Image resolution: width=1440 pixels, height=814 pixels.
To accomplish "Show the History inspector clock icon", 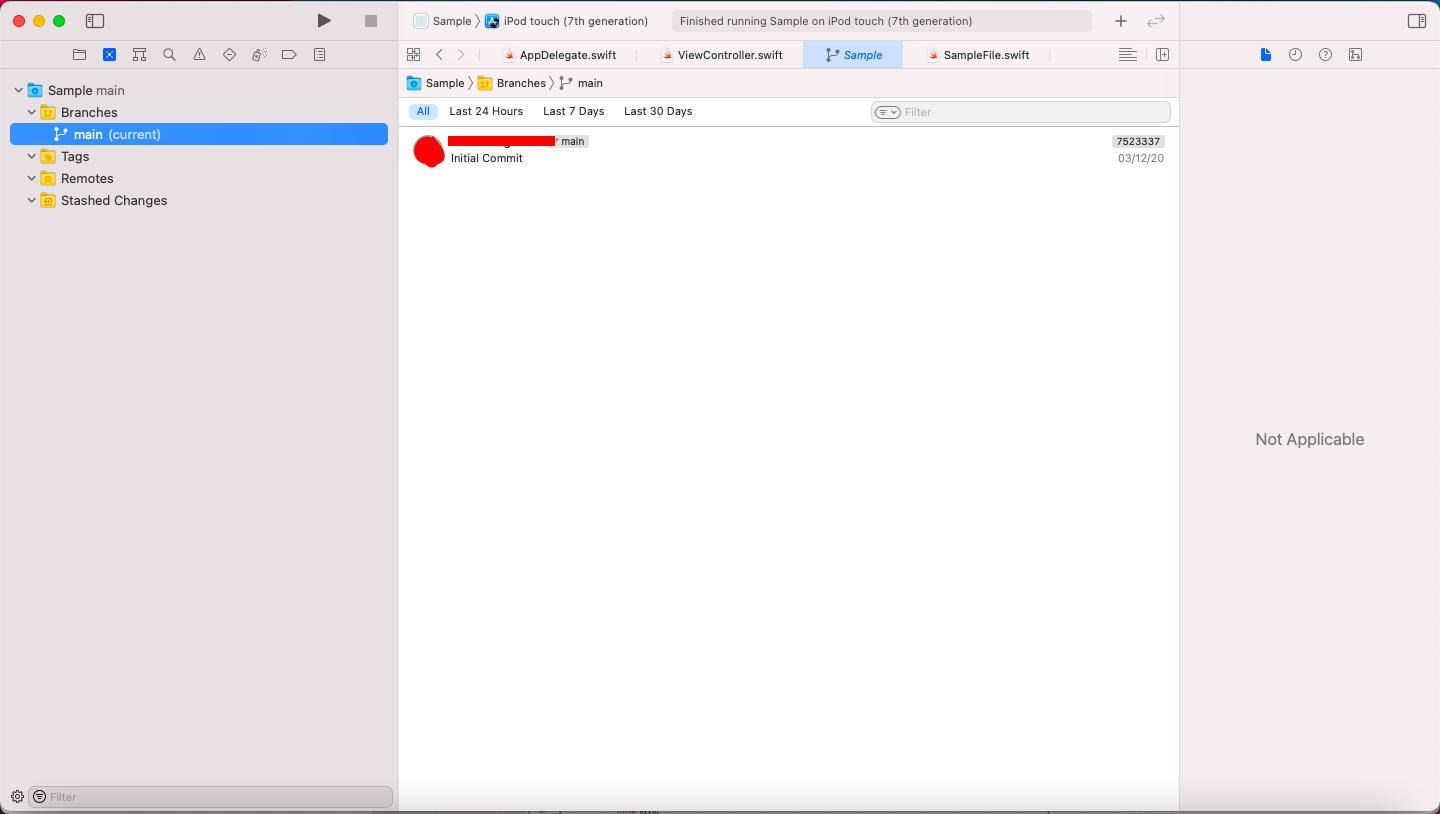I will click(1296, 55).
